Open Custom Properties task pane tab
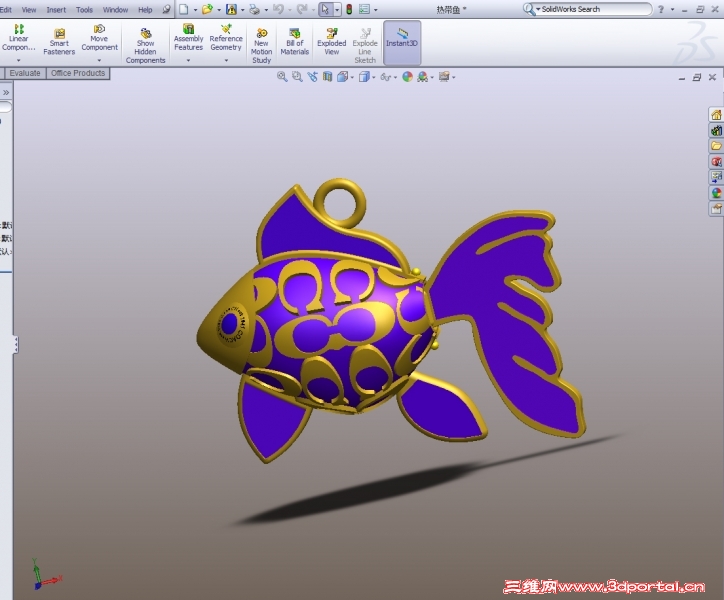Viewport: 724px width, 600px height. click(716, 208)
